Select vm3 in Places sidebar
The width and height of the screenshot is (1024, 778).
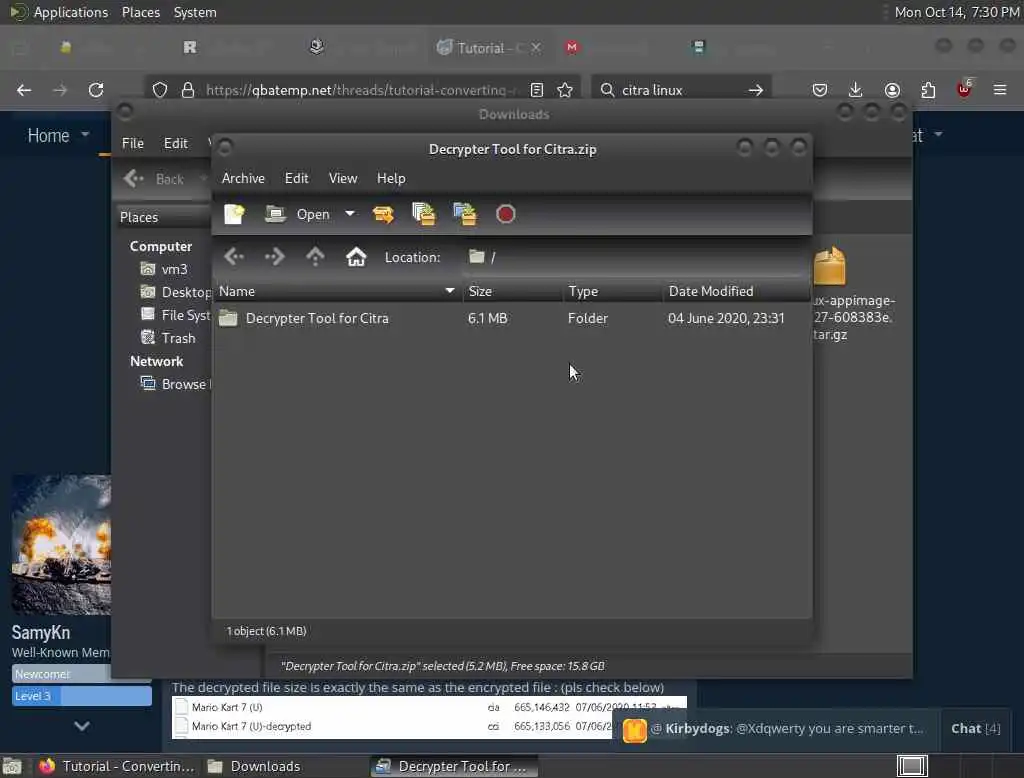(x=165, y=269)
